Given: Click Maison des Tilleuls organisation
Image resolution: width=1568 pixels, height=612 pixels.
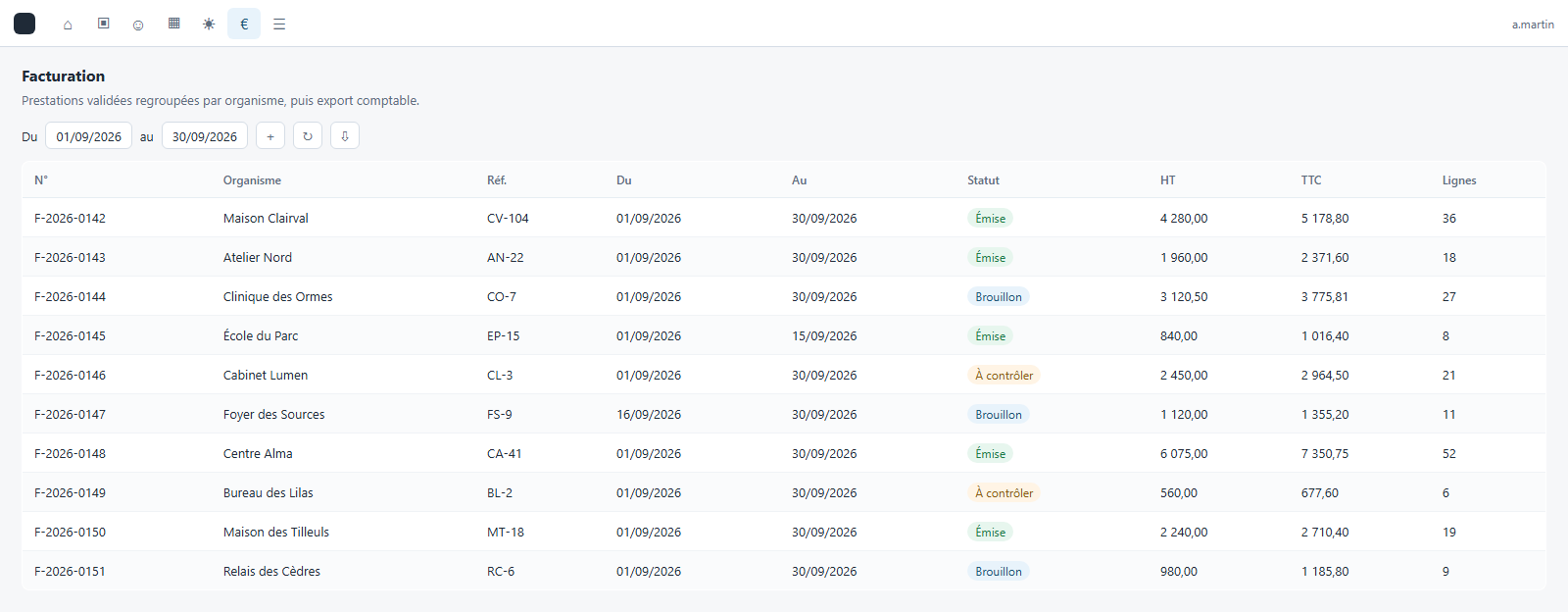Looking at the screenshot, I should 276,533.
